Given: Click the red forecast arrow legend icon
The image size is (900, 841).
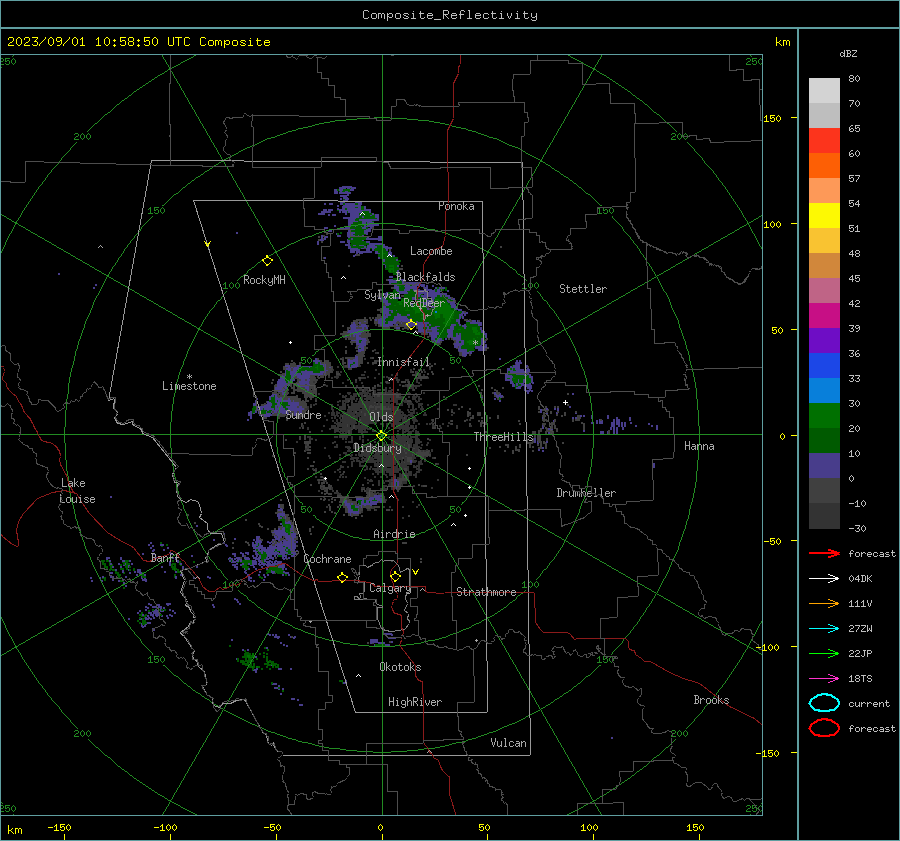Looking at the screenshot, I should pos(824,553).
